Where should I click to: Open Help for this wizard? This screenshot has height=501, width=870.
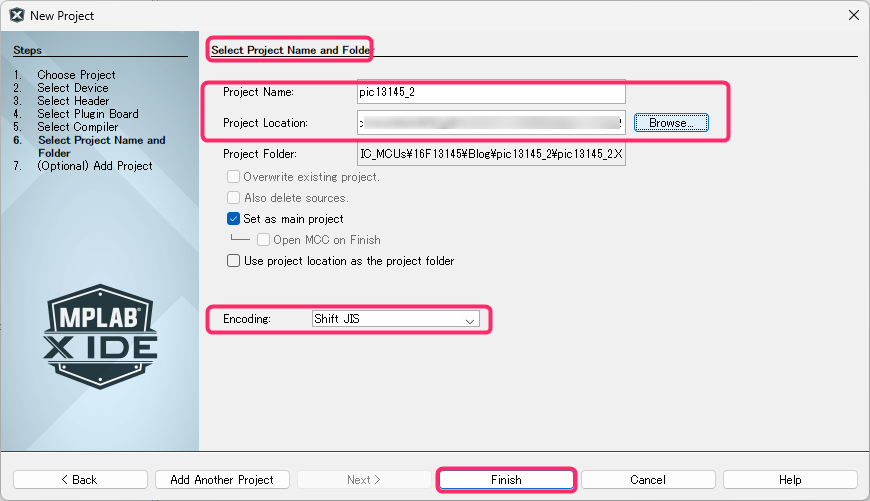tap(790, 480)
